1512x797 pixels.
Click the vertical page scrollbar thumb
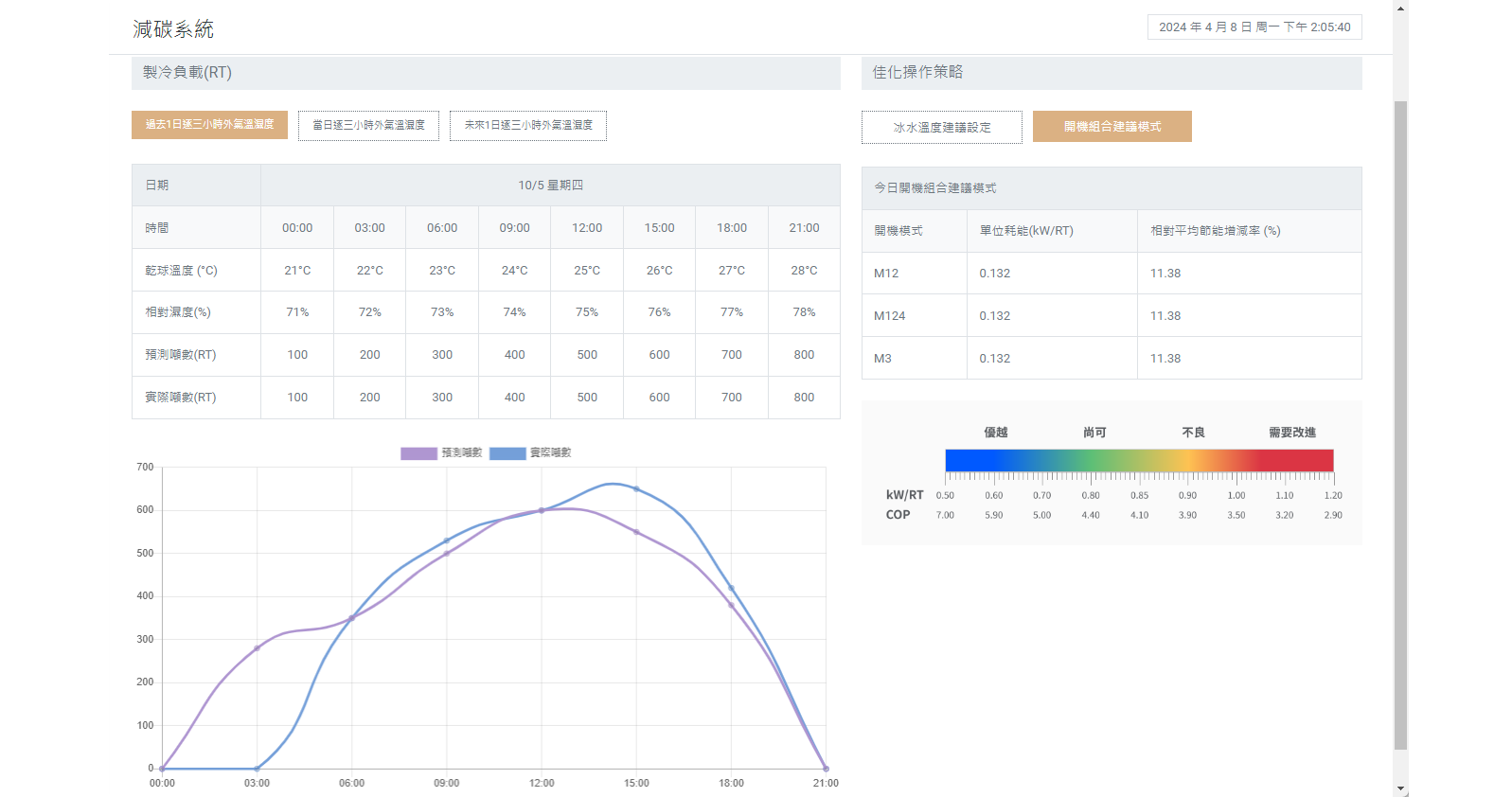tap(1400, 424)
